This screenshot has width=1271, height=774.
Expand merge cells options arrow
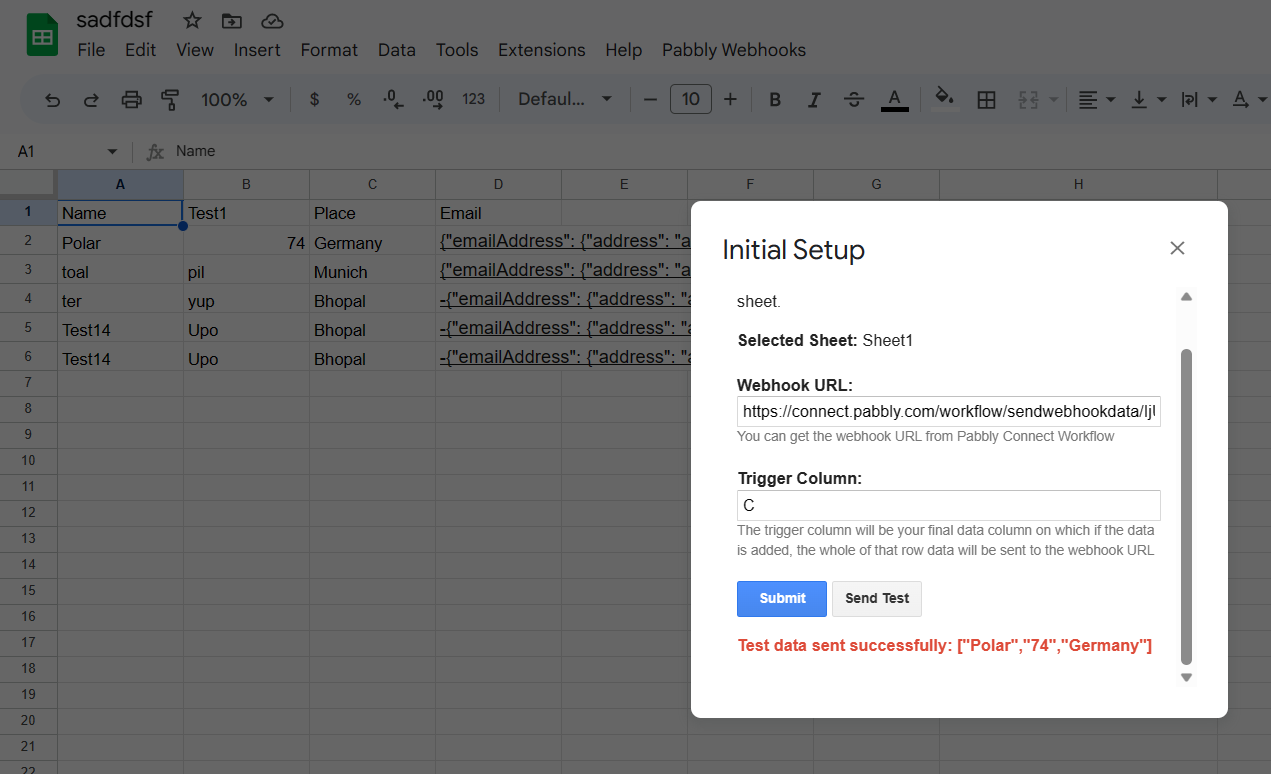pos(1054,99)
